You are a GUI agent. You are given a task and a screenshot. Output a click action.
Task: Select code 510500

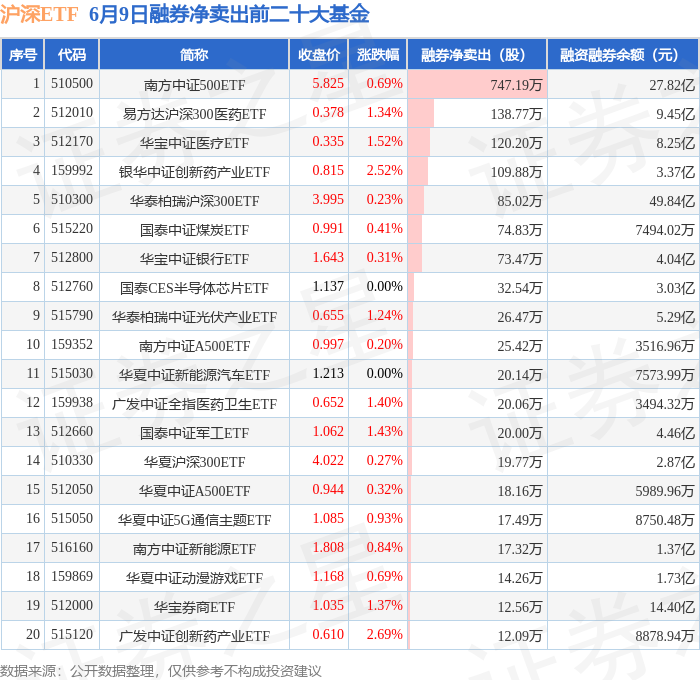click(x=72, y=83)
